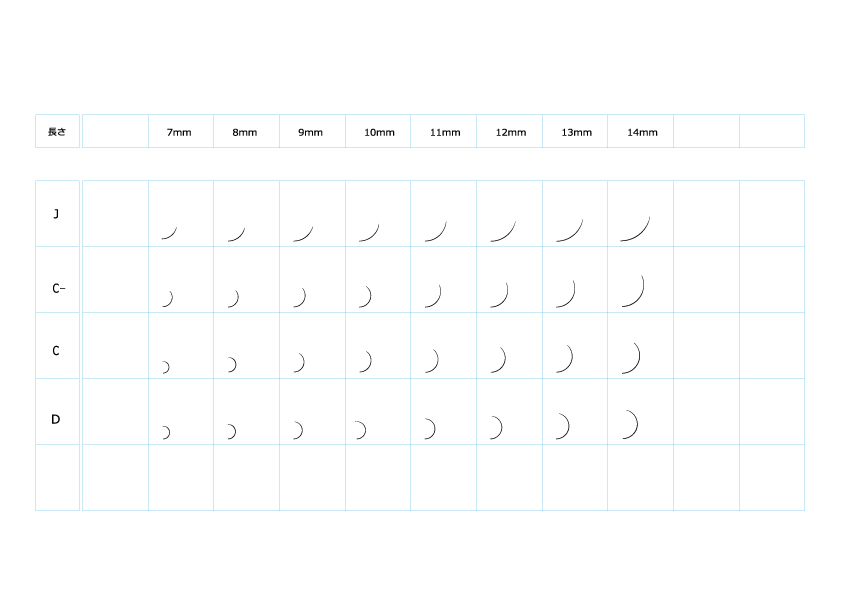Select the C- curl row label
The width and height of the screenshot is (842, 595).
58,289
